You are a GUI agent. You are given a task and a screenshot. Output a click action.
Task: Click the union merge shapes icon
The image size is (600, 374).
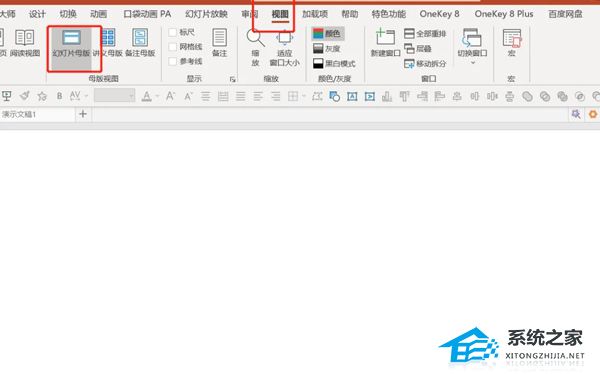tap(527, 96)
